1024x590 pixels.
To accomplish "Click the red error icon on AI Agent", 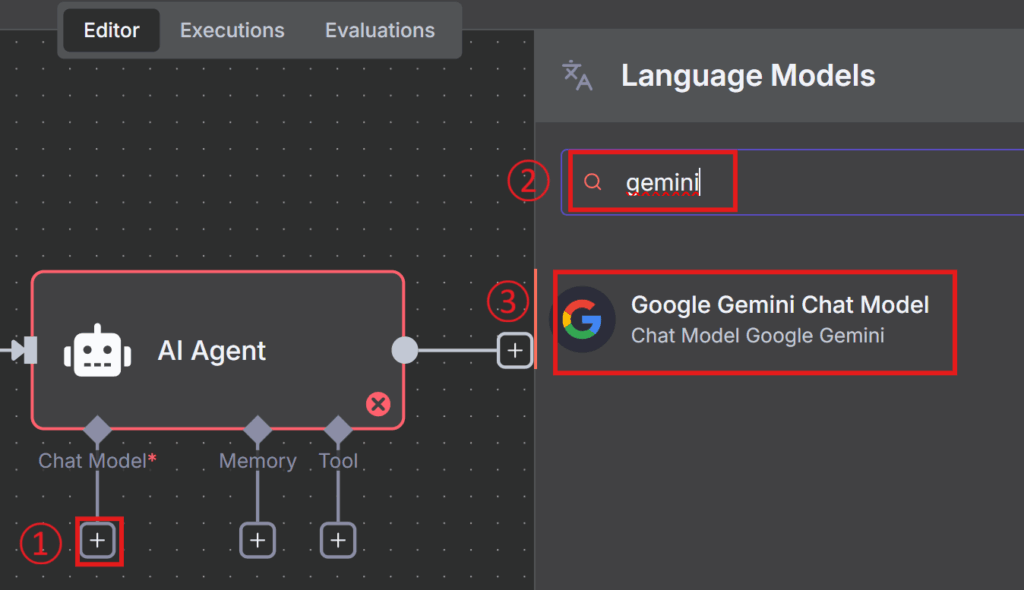I will (378, 404).
